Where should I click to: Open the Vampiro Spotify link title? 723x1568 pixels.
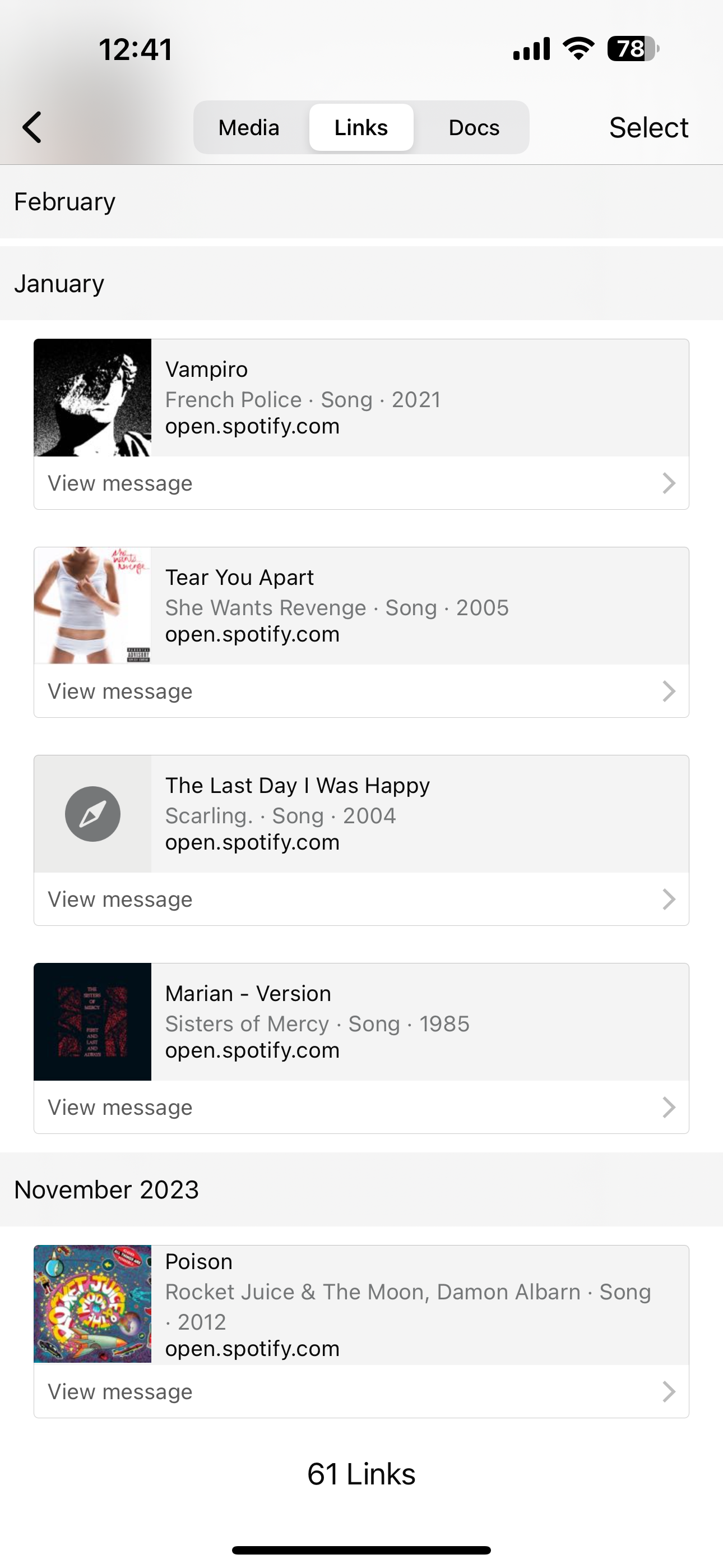[206, 370]
